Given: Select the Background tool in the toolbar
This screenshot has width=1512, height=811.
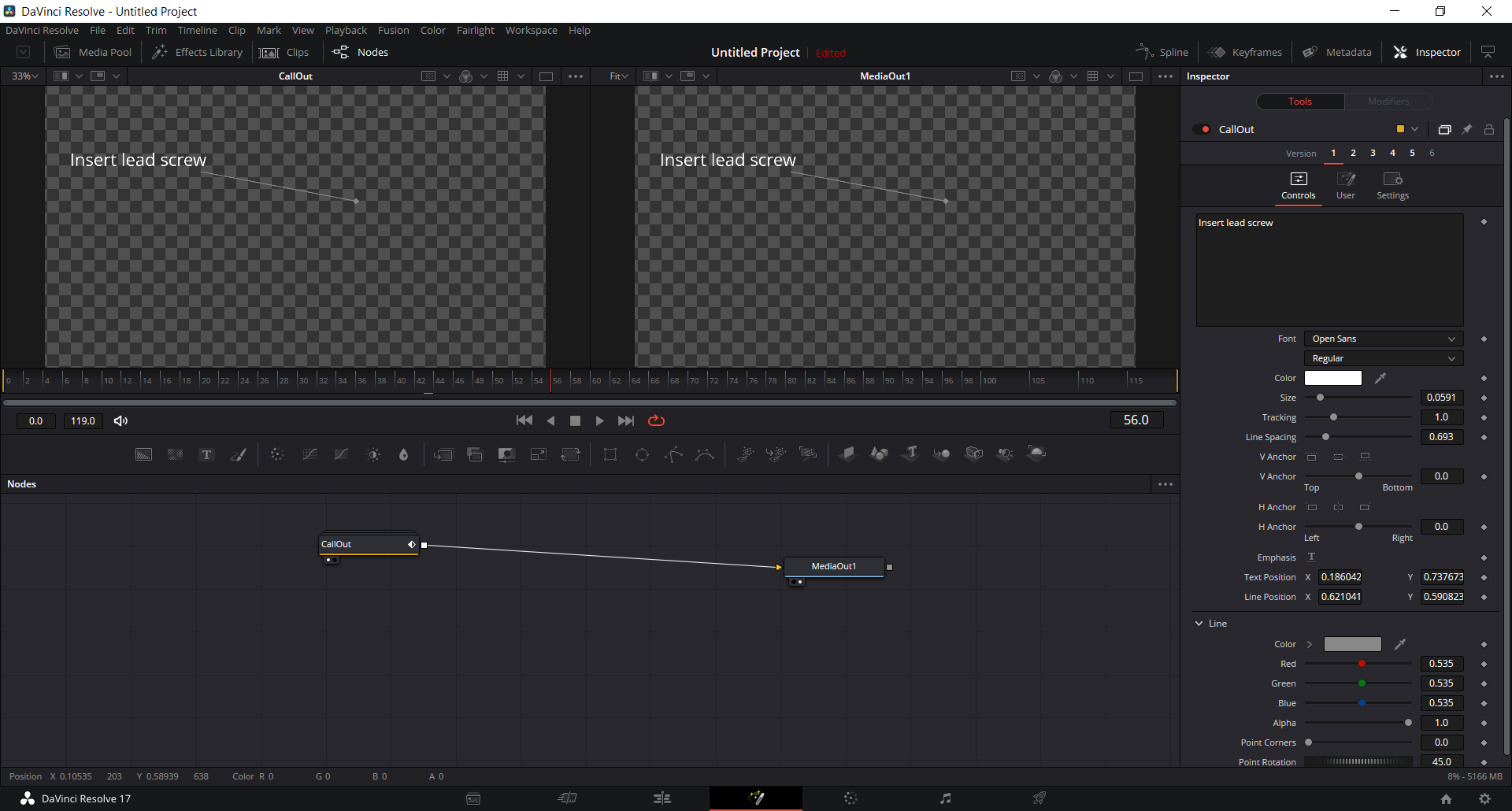Looking at the screenshot, I should click(x=143, y=454).
